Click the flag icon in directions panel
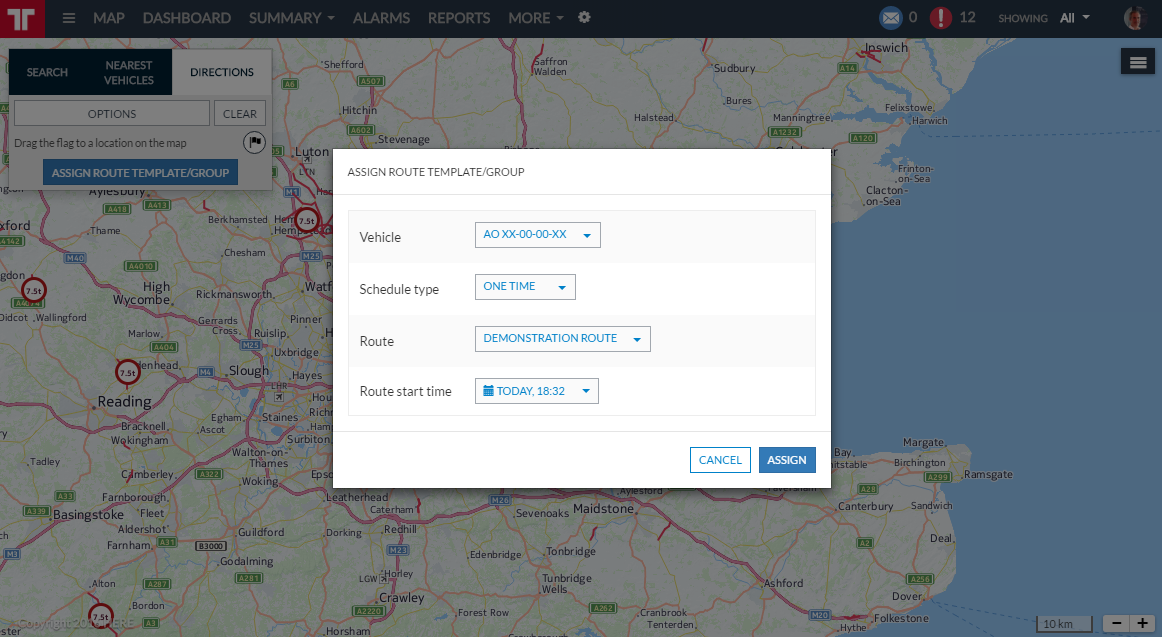 click(254, 142)
